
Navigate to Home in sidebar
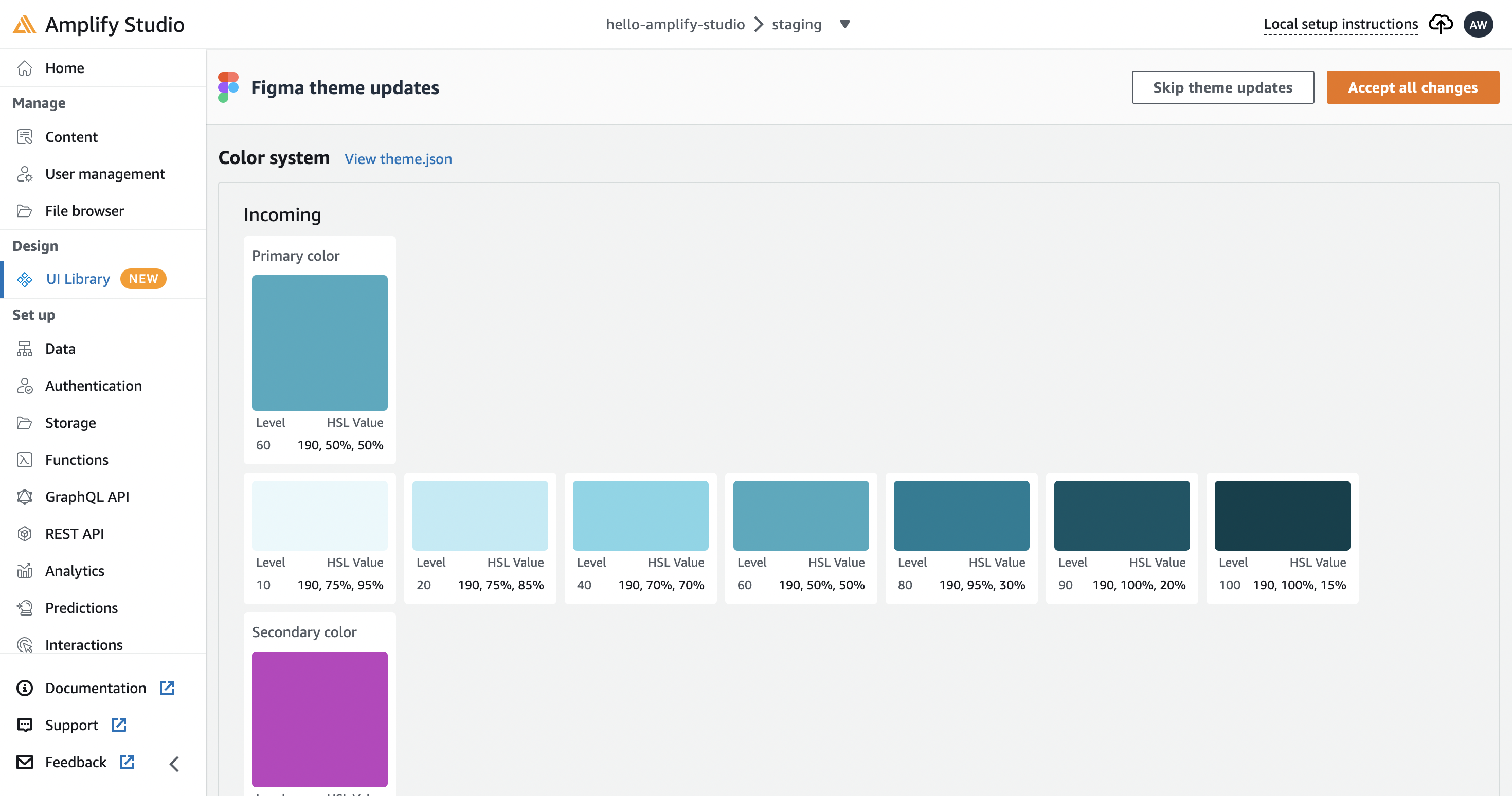[x=64, y=67]
